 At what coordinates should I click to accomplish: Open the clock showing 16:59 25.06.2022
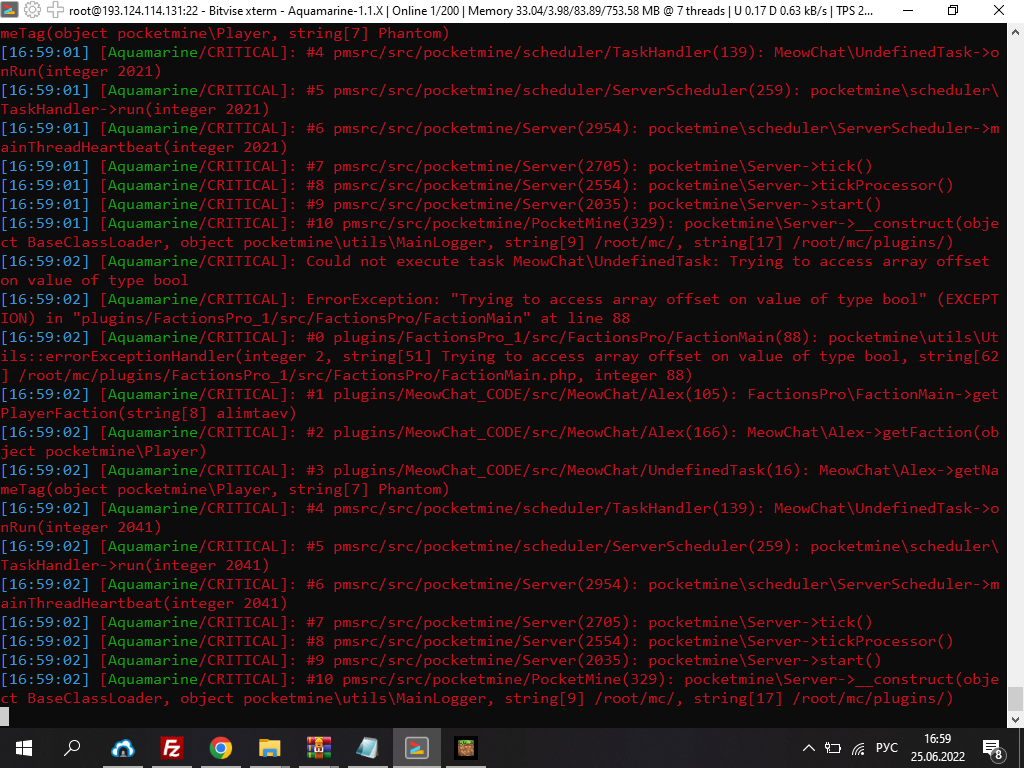(x=938, y=747)
